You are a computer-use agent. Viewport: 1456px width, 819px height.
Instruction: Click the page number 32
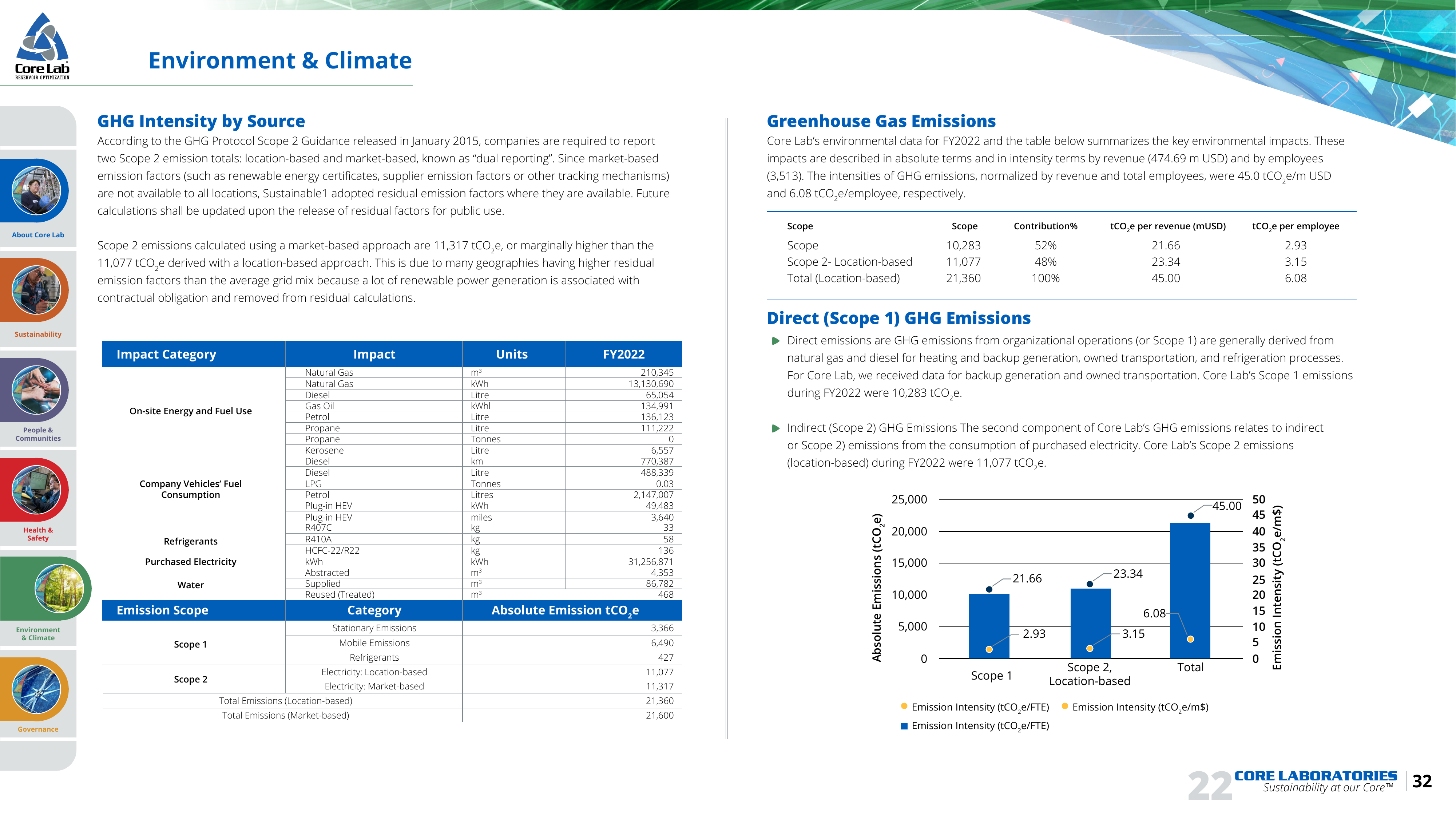[1422, 781]
